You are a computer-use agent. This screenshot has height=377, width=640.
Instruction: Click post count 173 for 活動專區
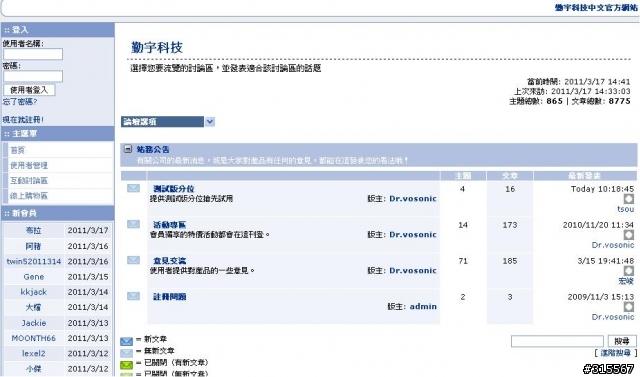[x=510, y=225]
